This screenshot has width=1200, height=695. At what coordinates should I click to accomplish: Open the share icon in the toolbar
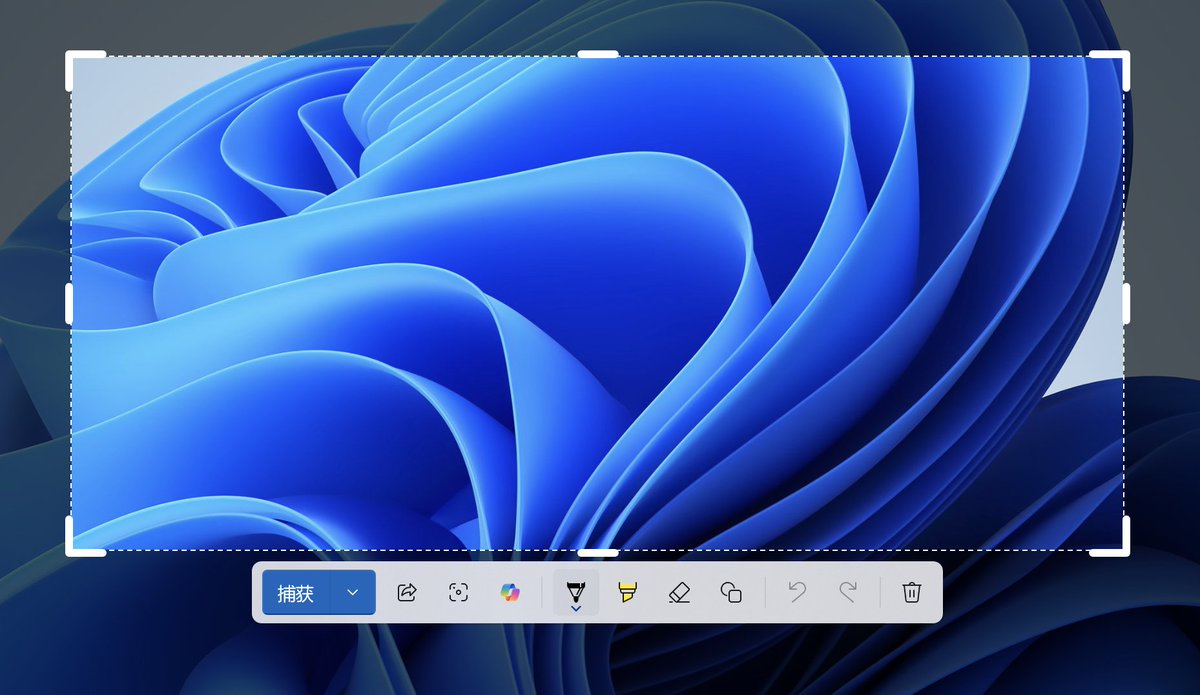(406, 593)
